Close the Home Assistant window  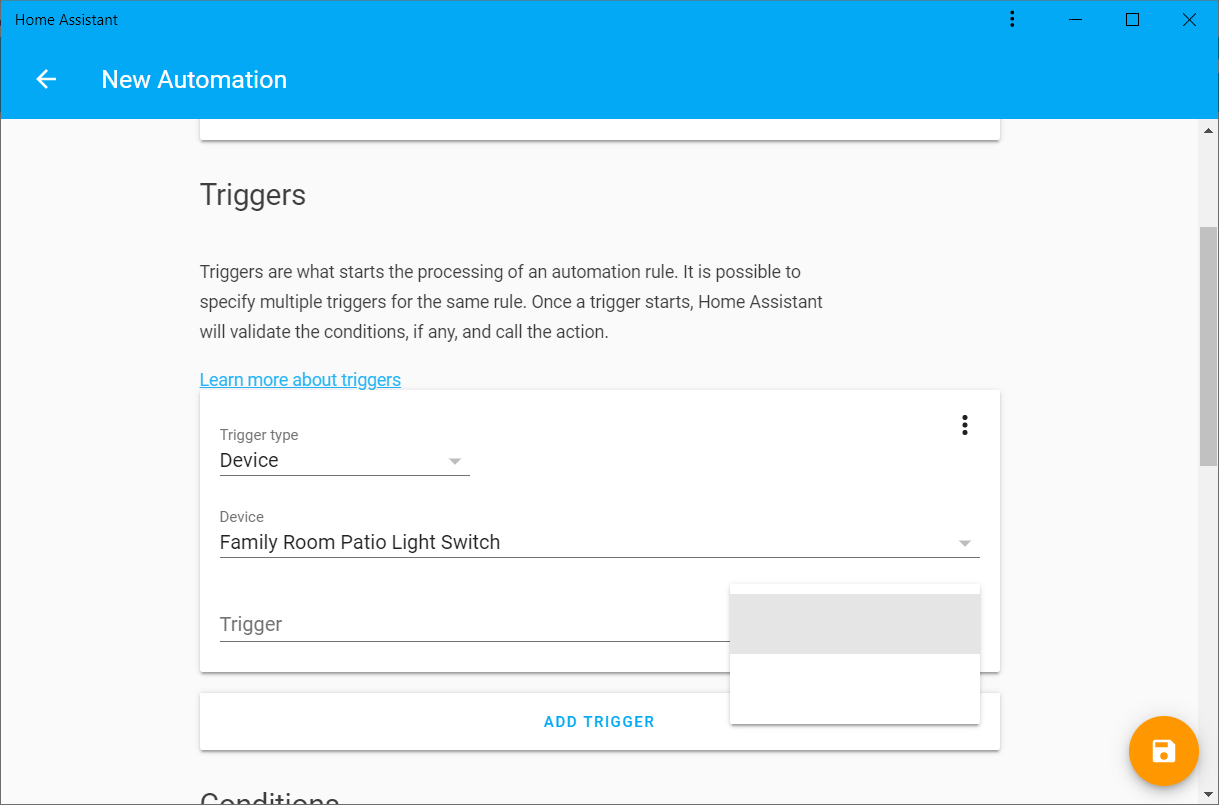[x=1189, y=20]
